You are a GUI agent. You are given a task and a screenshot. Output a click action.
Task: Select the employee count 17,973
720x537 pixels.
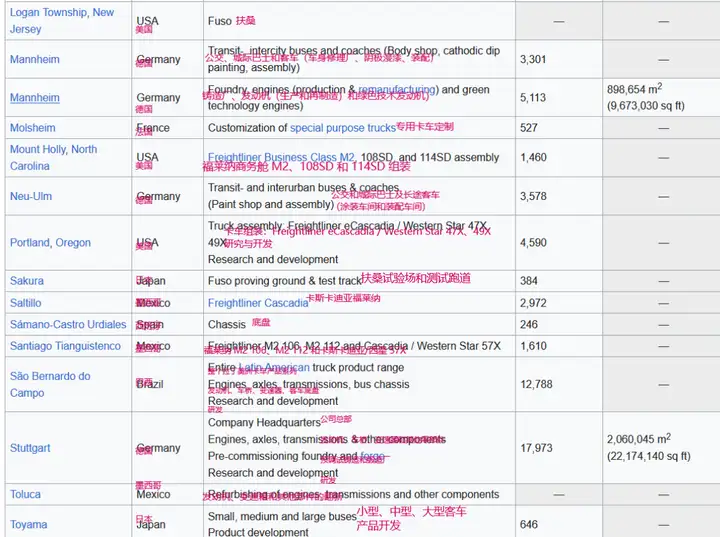tap(536, 448)
